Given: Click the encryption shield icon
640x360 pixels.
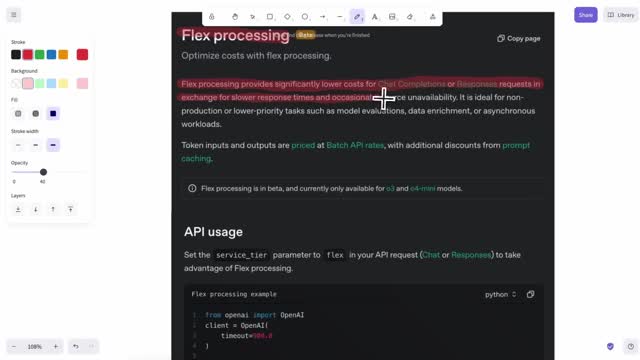Looking at the screenshot, I should point(610,347).
